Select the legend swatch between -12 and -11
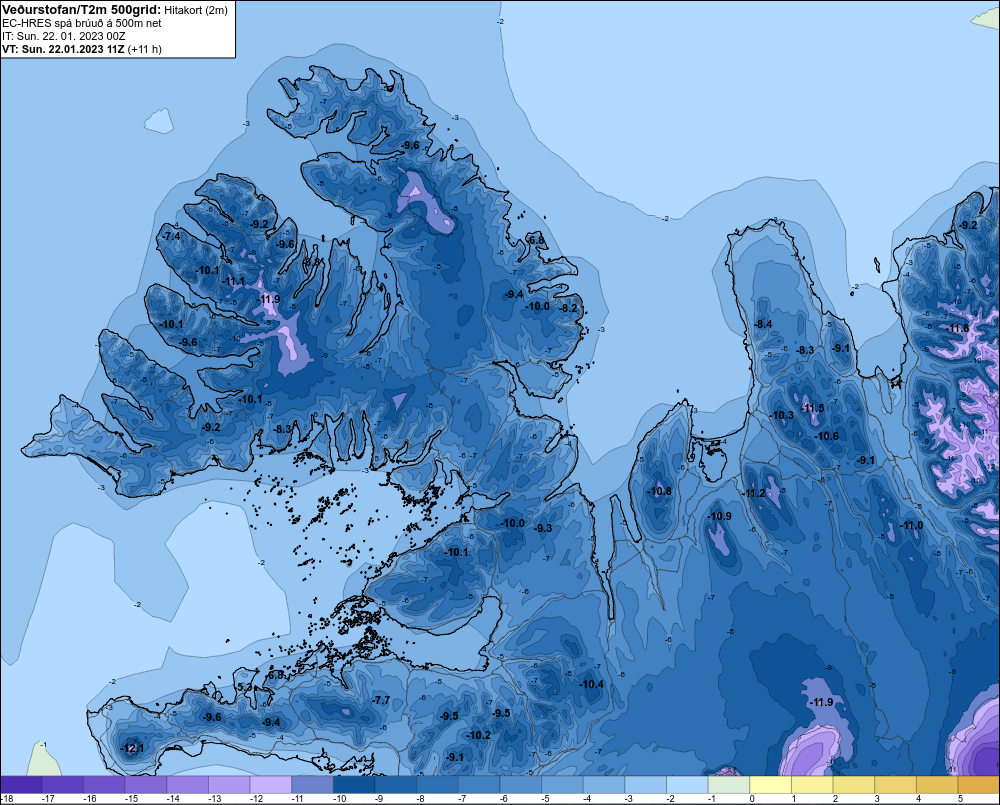This screenshot has width=1000, height=805. [x=270, y=785]
